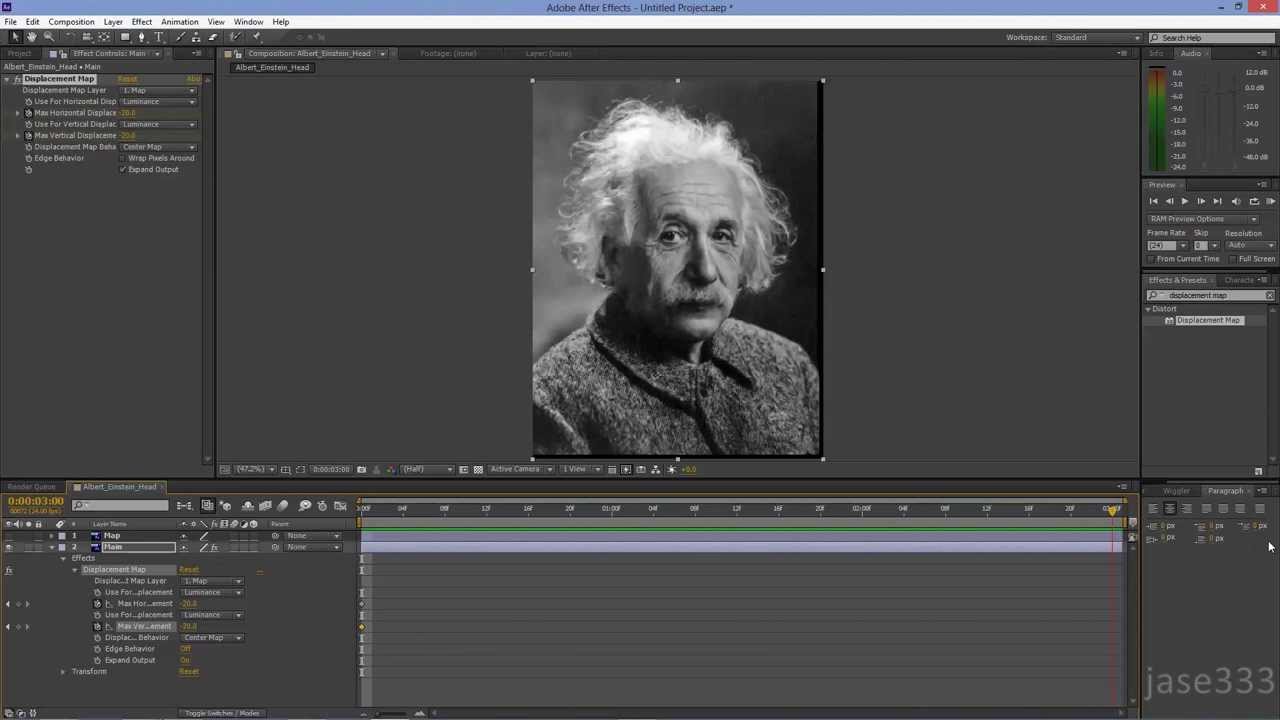
Task: Toggle stopwatch for Max Vertical Displacement in timeline
Action: pyautogui.click(x=97, y=626)
